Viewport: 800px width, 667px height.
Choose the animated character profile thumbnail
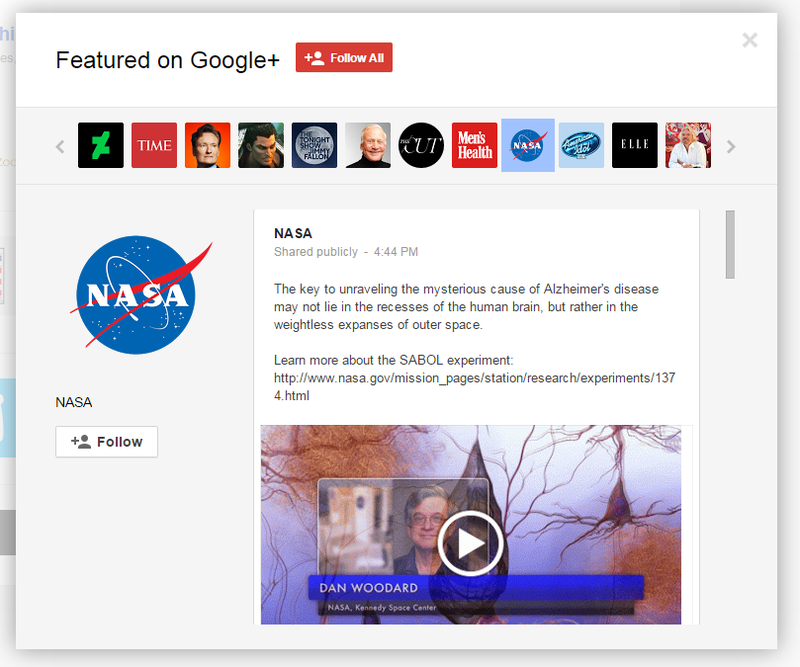(261, 145)
